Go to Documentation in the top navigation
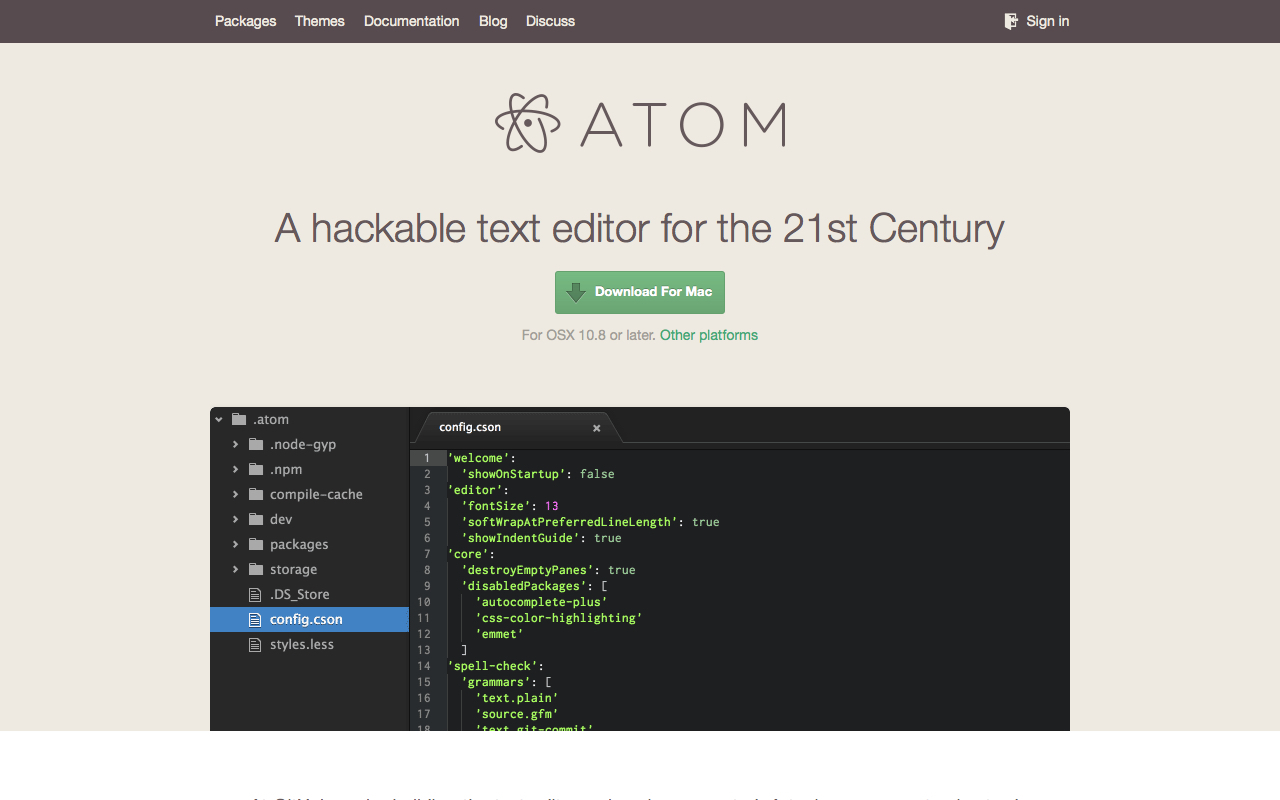 point(412,21)
